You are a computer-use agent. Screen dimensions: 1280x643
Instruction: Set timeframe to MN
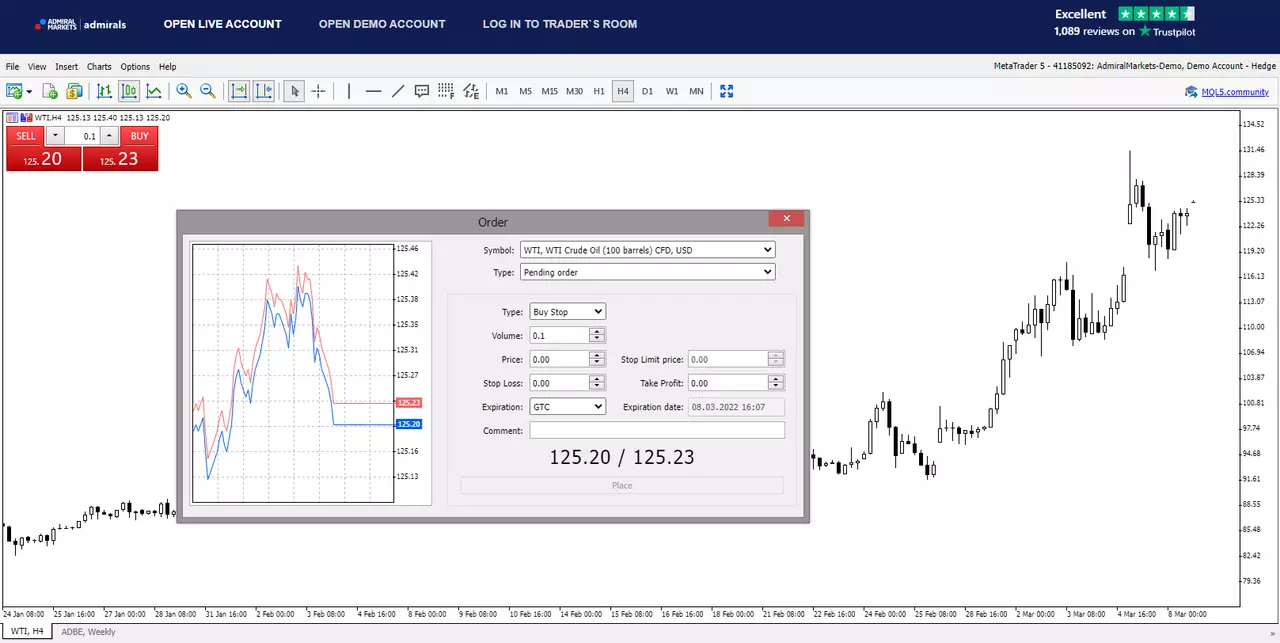(696, 91)
